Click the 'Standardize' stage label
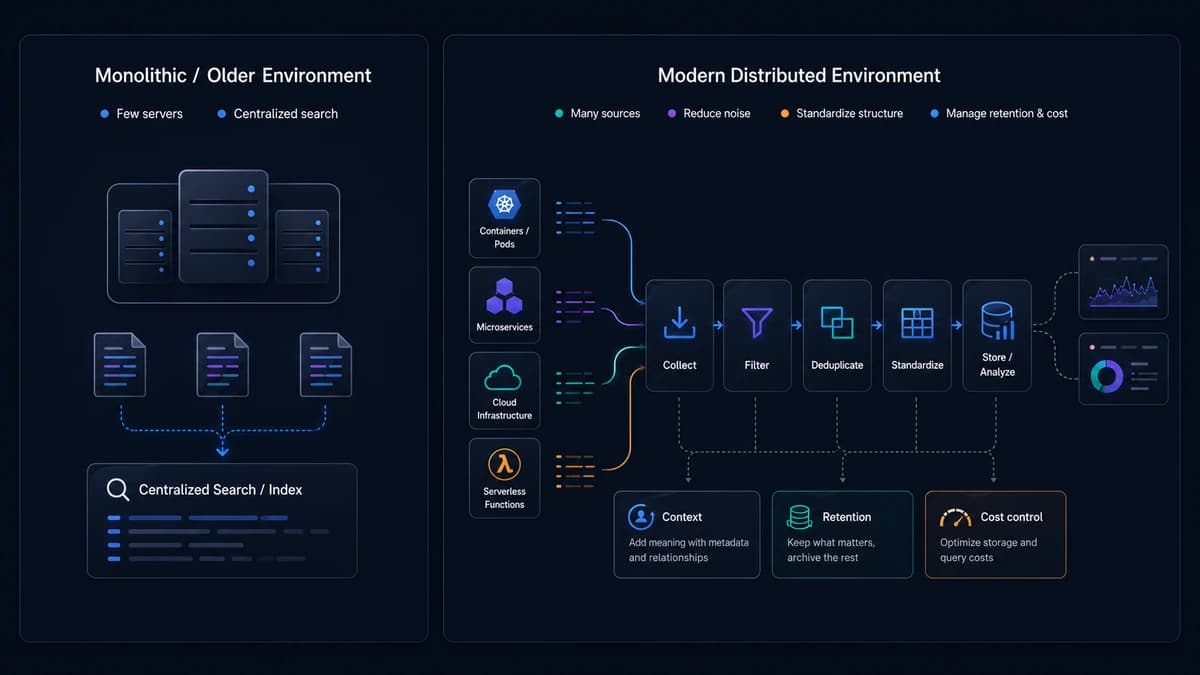Image resolution: width=1200 pixels, height=675 pixels. (917, 365)
